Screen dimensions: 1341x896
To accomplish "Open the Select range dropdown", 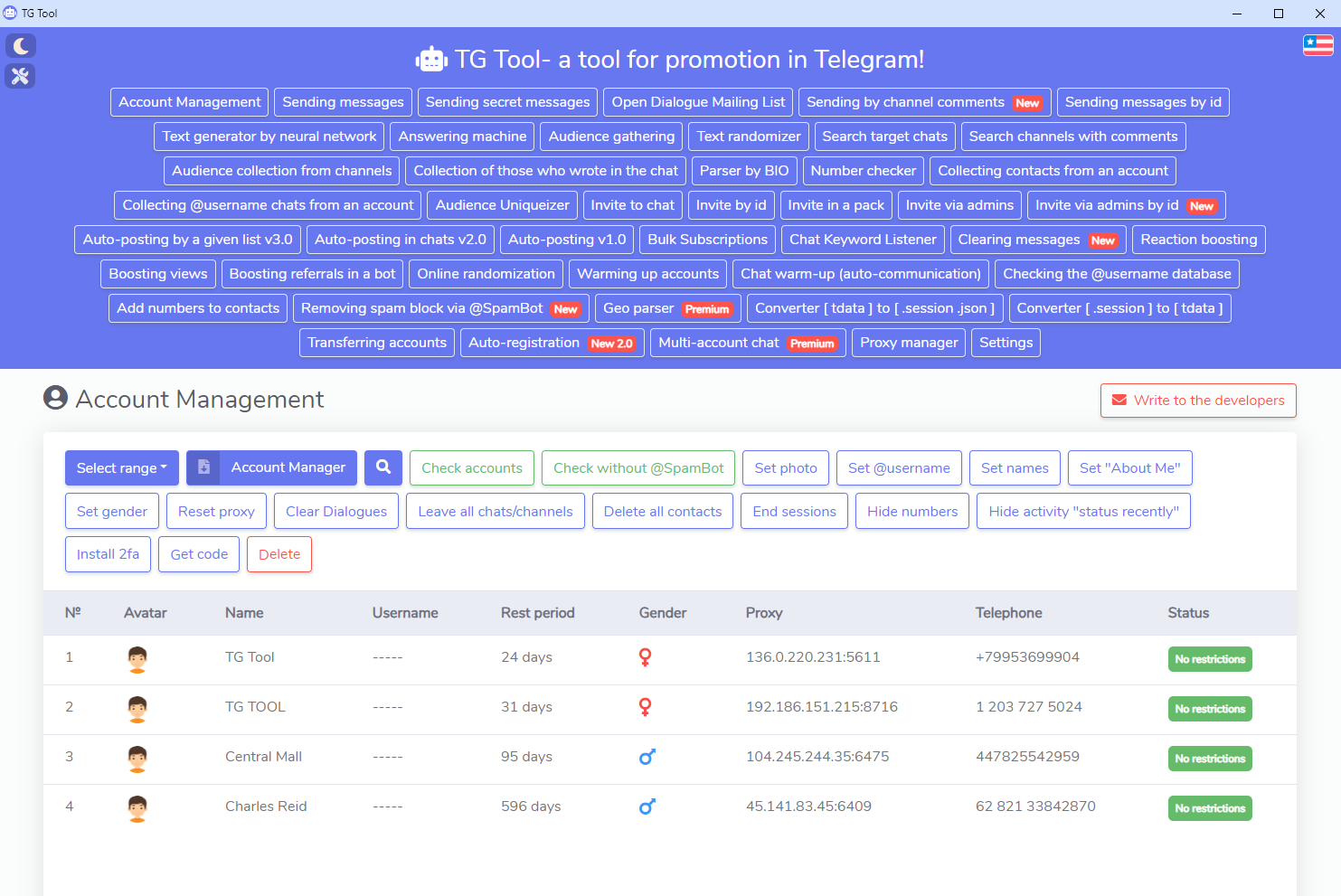I will [x=122, y=467].
